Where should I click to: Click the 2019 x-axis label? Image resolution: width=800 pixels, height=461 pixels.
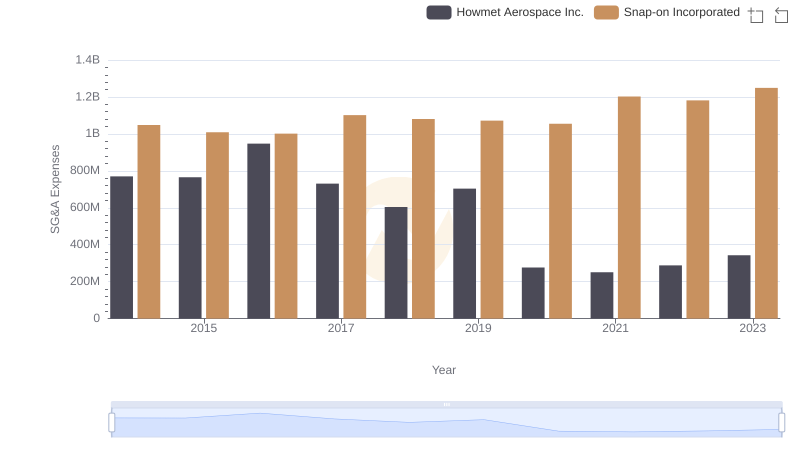[x=478, y=328]
